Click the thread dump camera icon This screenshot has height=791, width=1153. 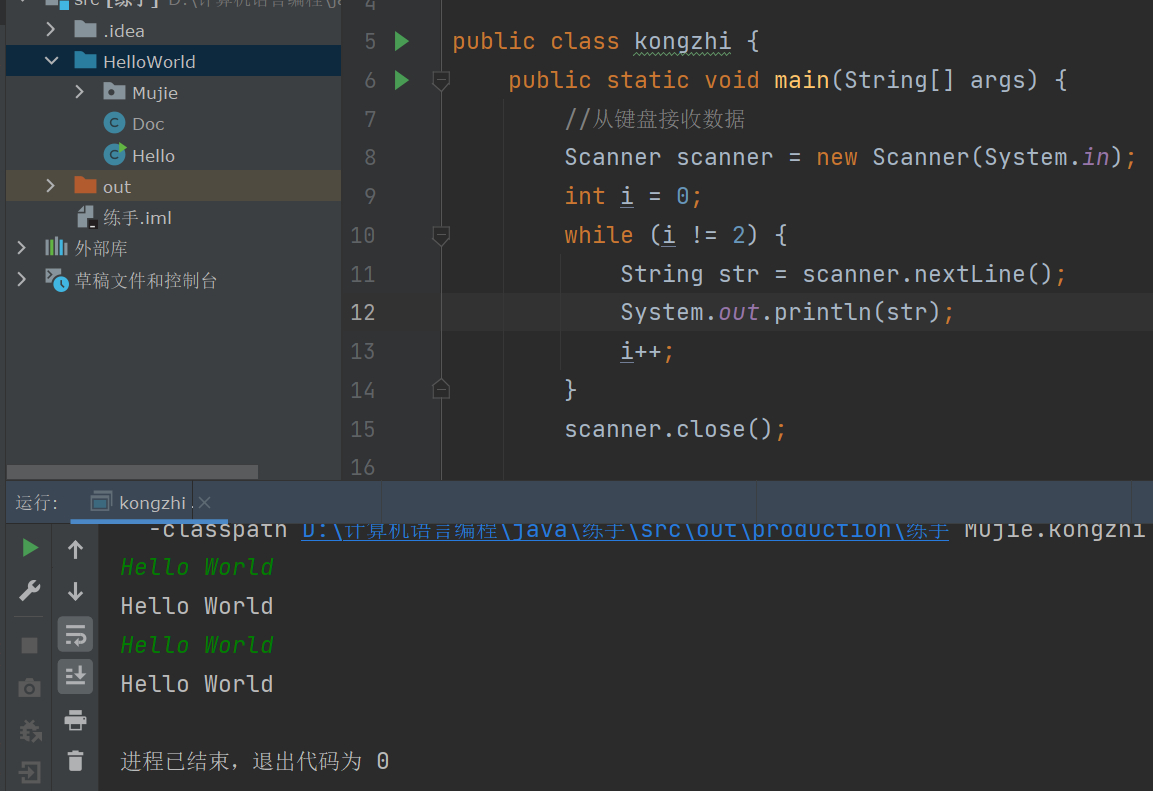[x=30, y=688]
